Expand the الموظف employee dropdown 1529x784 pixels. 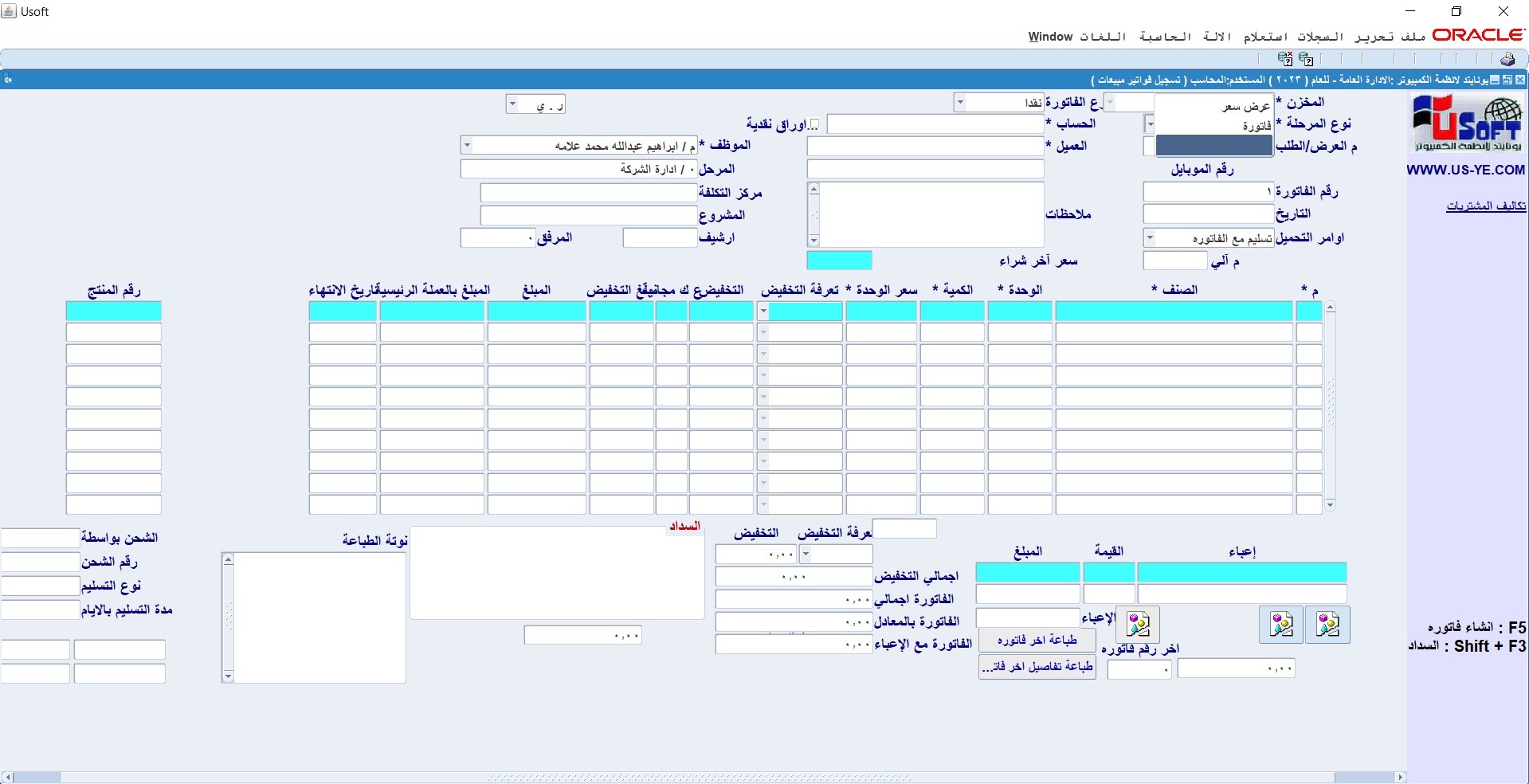pyautogui.click(x=467, y=146)
